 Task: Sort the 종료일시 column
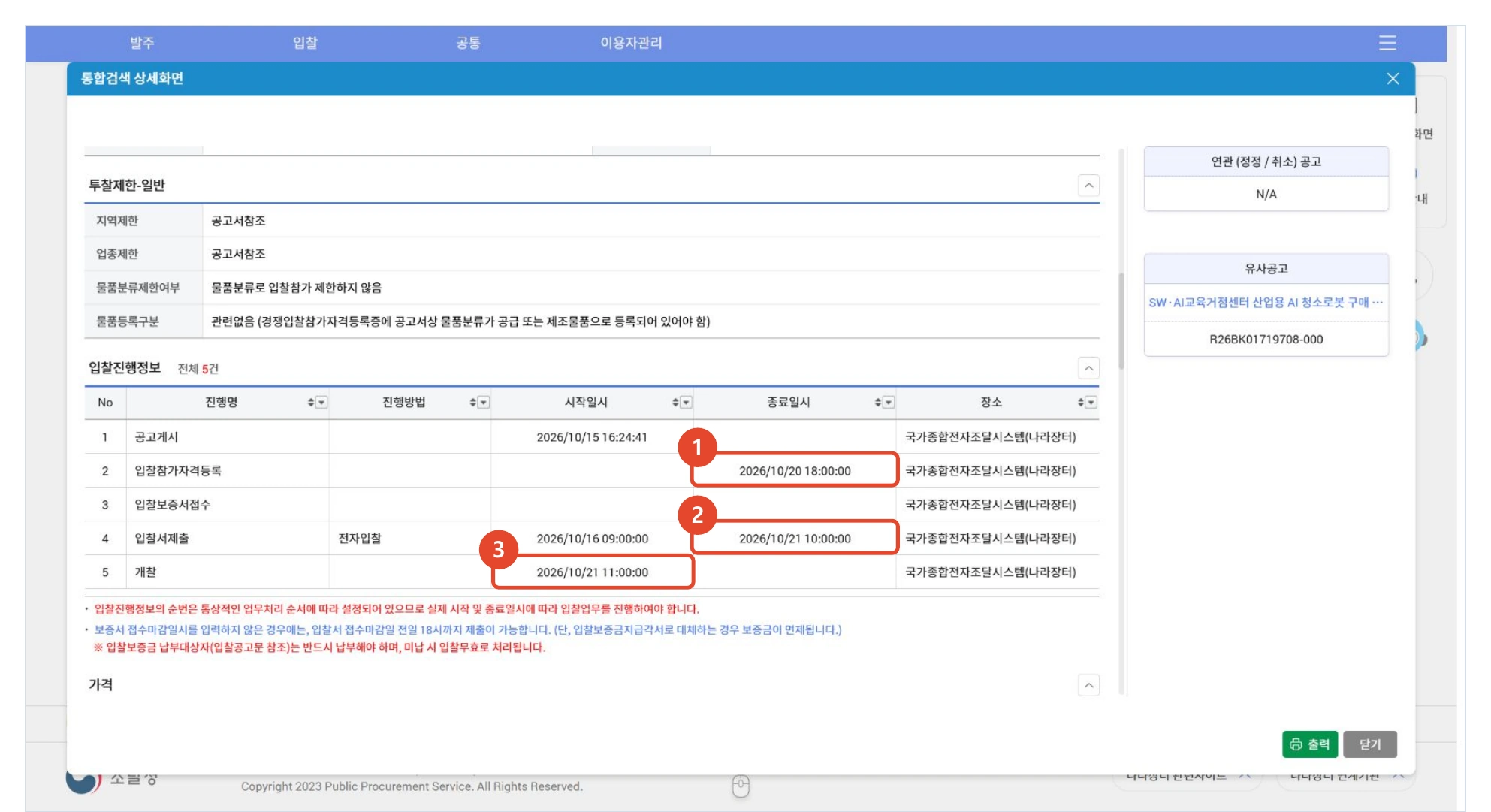(x=877, y=403)
